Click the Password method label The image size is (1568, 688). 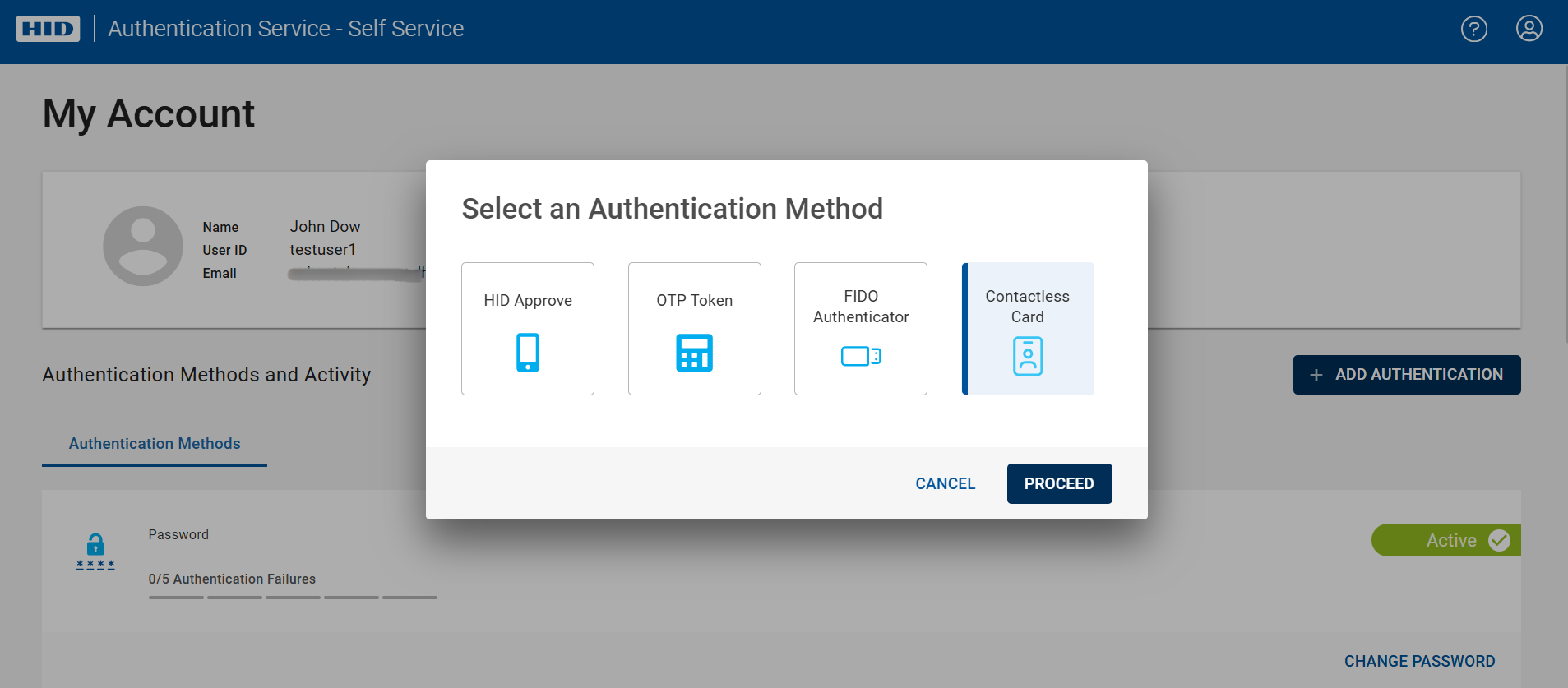tap(178, 534)
